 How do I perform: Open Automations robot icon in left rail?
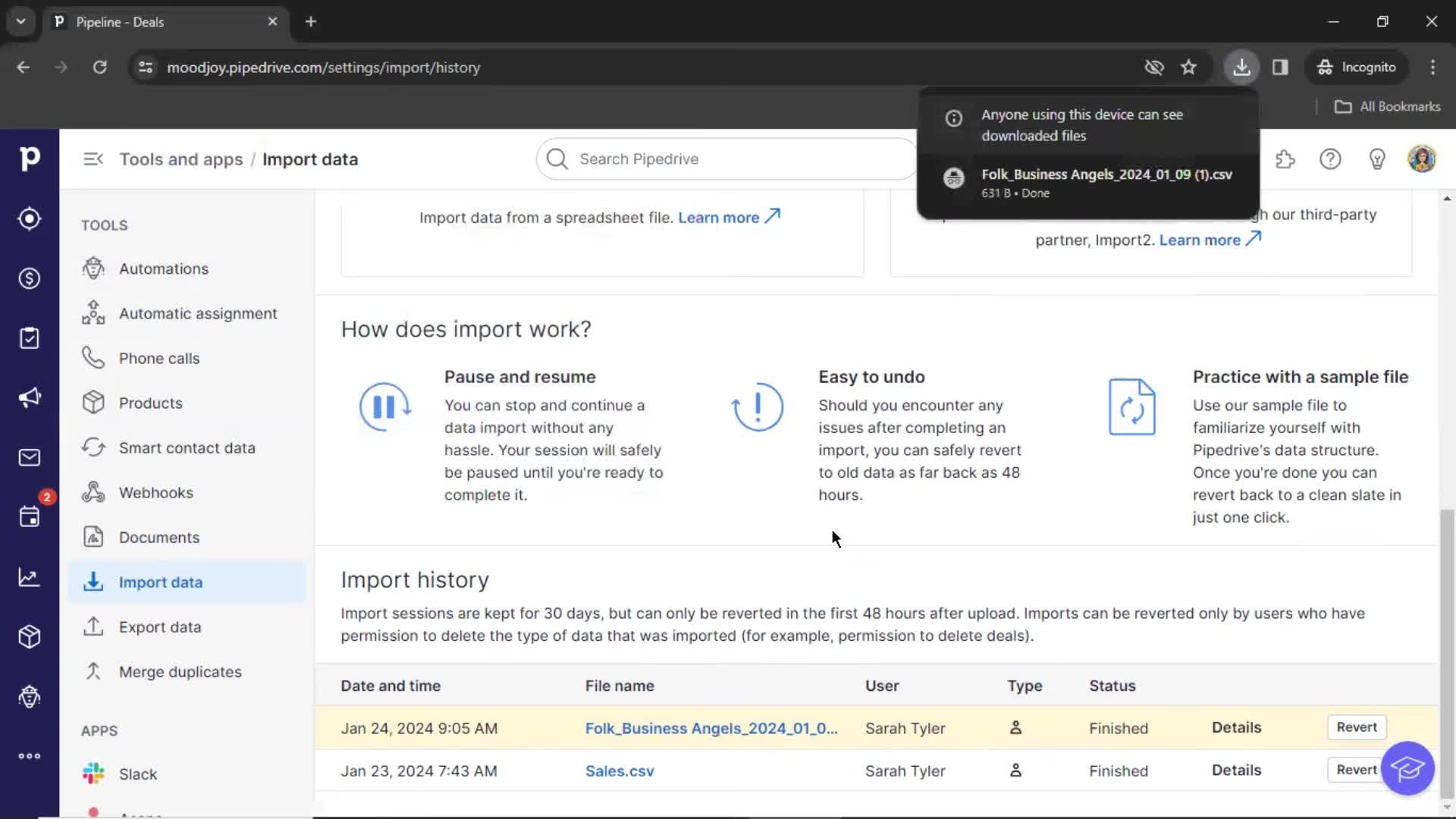pyautogui.click(x=30, y=696)
